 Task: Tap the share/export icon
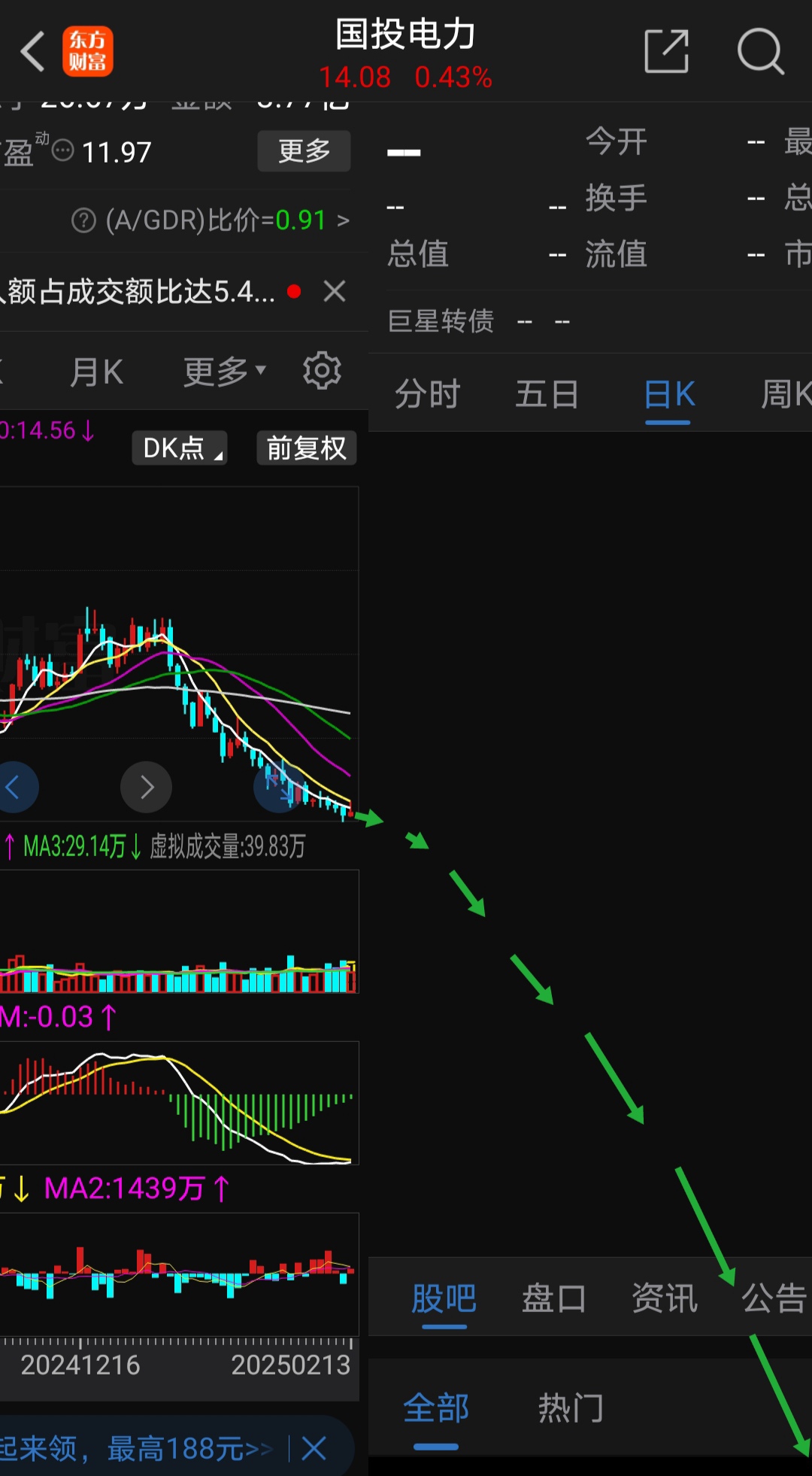tap(667, 51)
